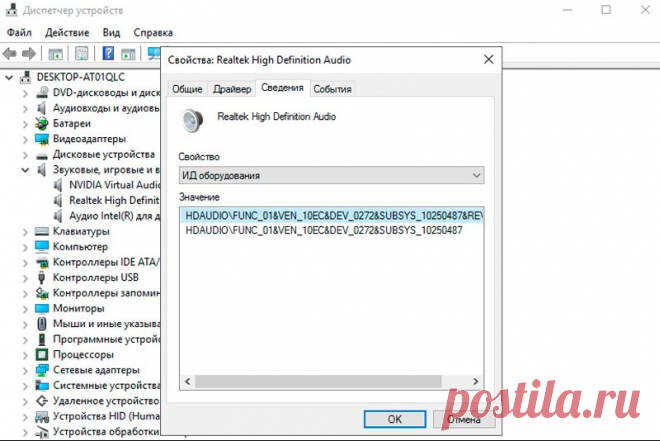Viewport: 660px width, 441px height.
Task: Select Realtek High Definition tree item
Action: [x=114, y=200]
